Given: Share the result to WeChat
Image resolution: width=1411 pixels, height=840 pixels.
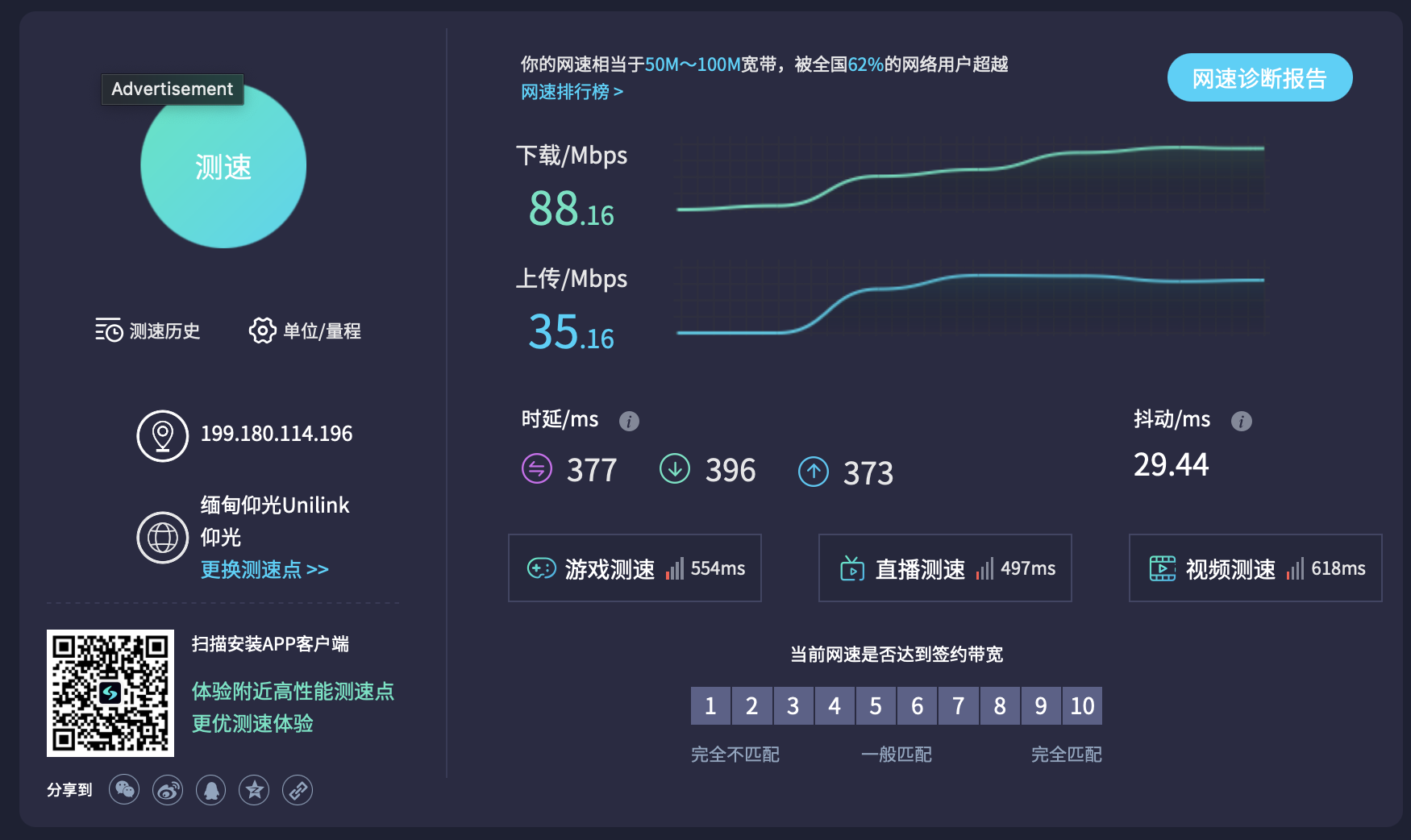Looking at the screenshot, I should [x=124, y=790].
